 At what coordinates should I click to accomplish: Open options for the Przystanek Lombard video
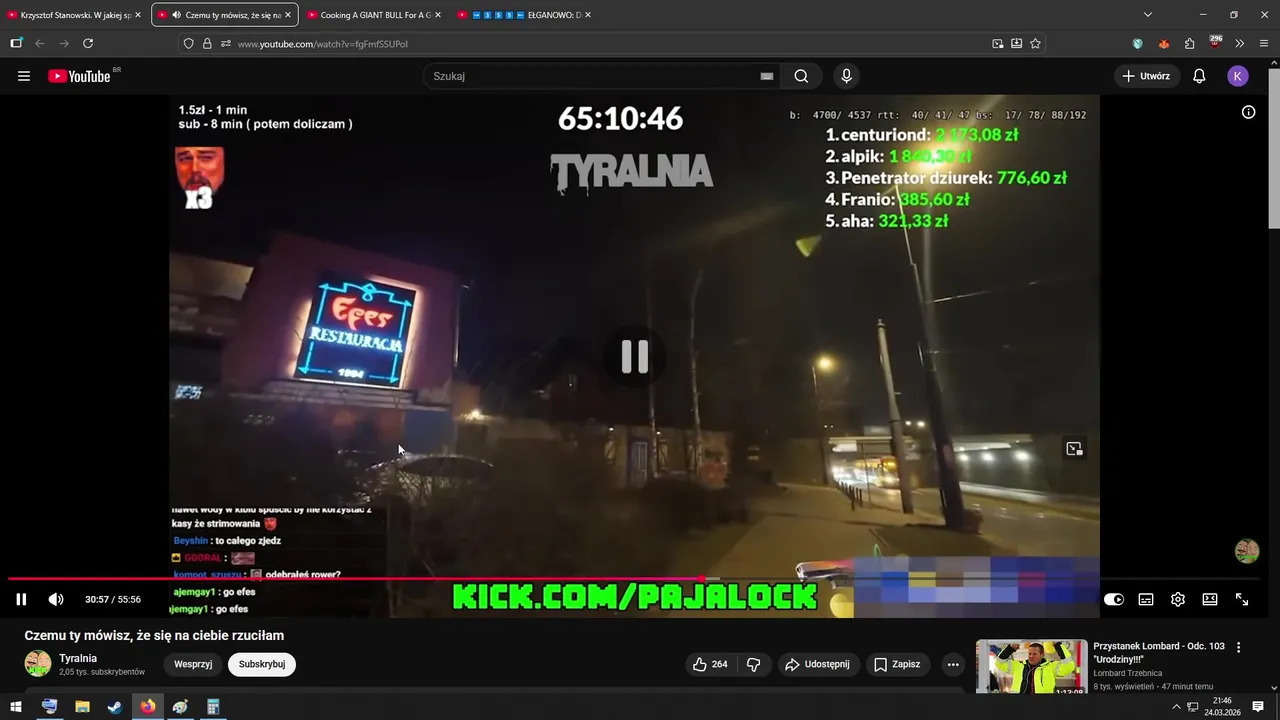click(x=1238, y=648)
